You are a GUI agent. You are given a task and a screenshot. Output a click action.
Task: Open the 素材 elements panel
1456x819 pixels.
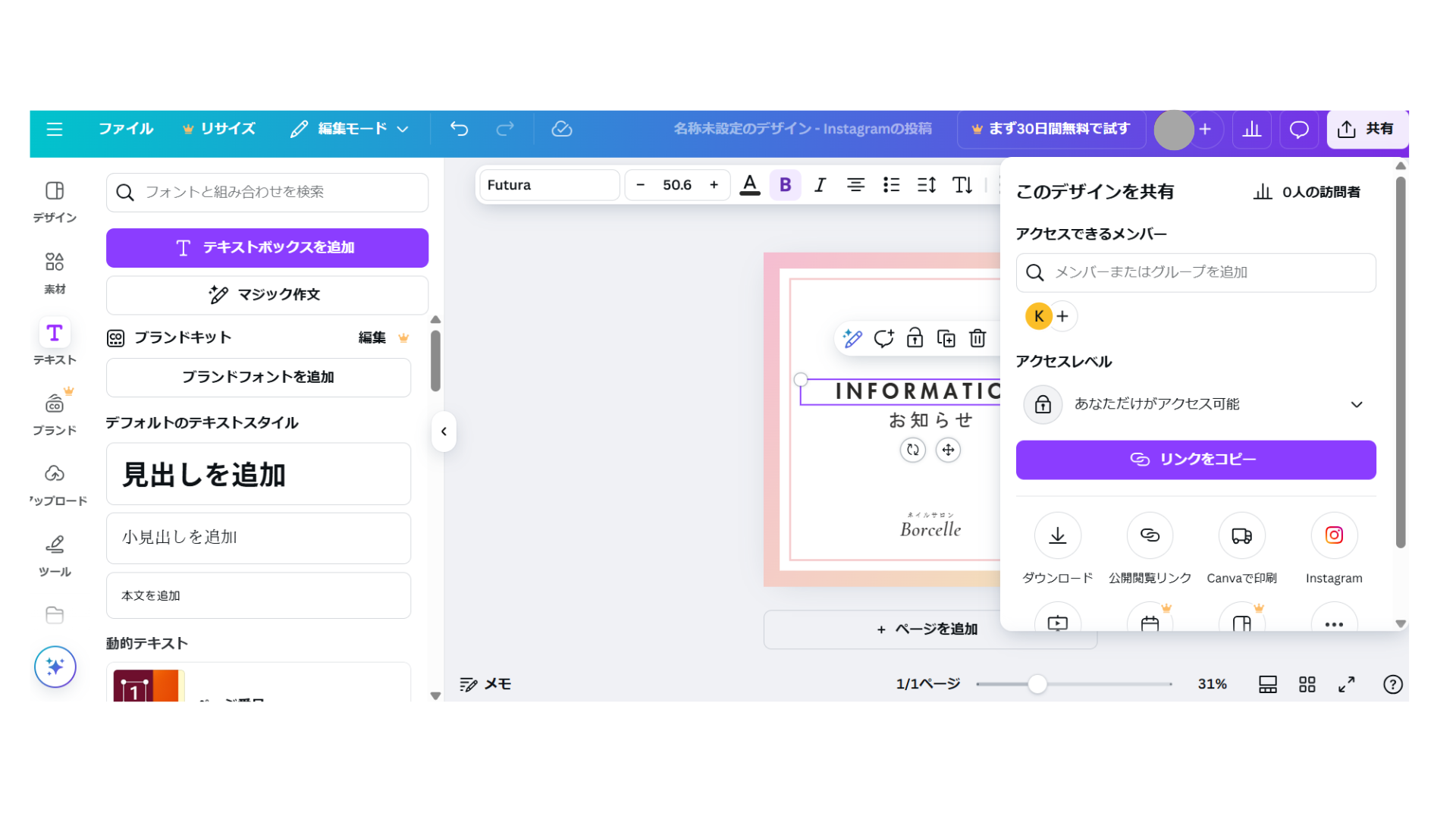(55, 273)
